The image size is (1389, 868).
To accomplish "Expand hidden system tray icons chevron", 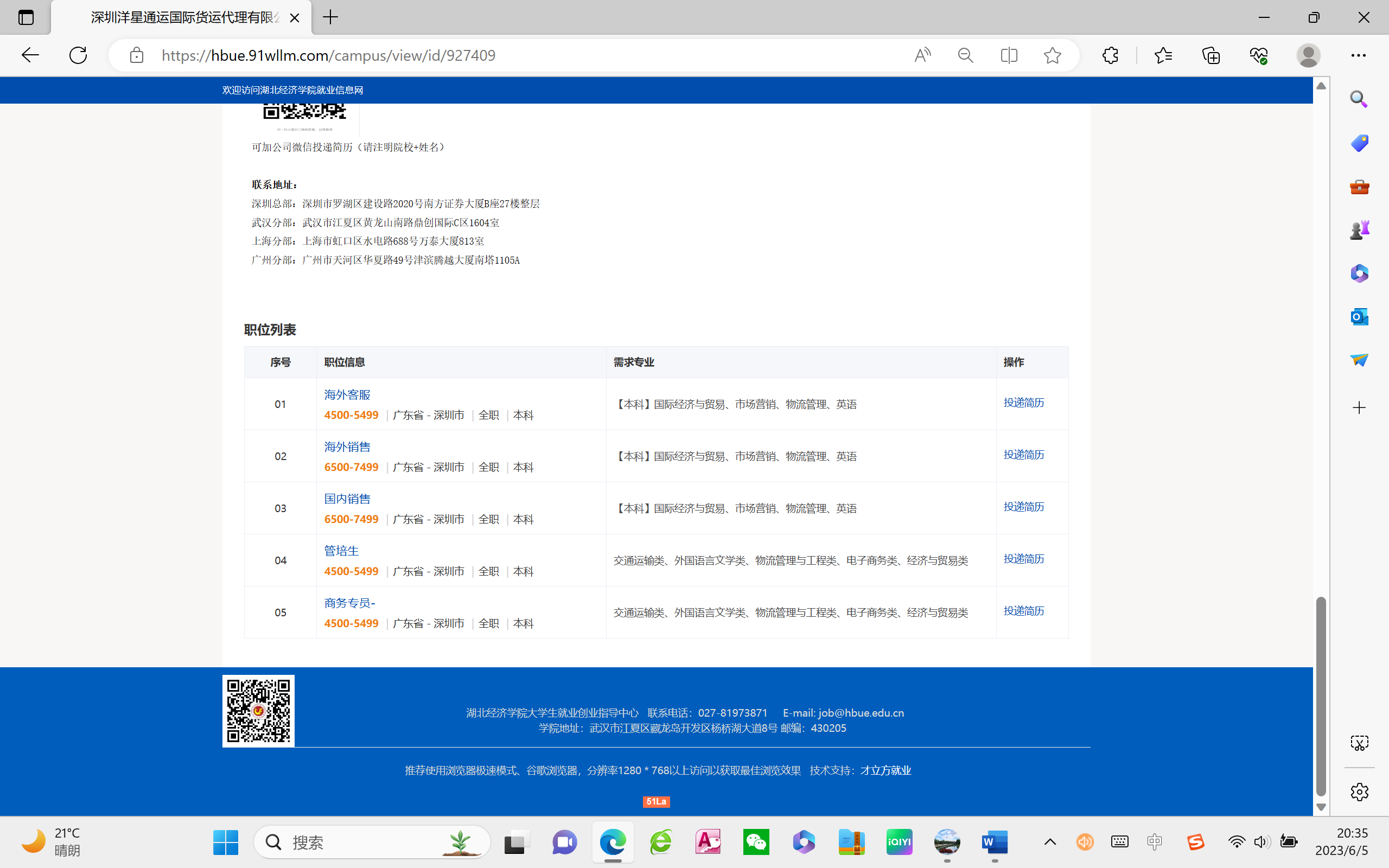I will 1050,841.
